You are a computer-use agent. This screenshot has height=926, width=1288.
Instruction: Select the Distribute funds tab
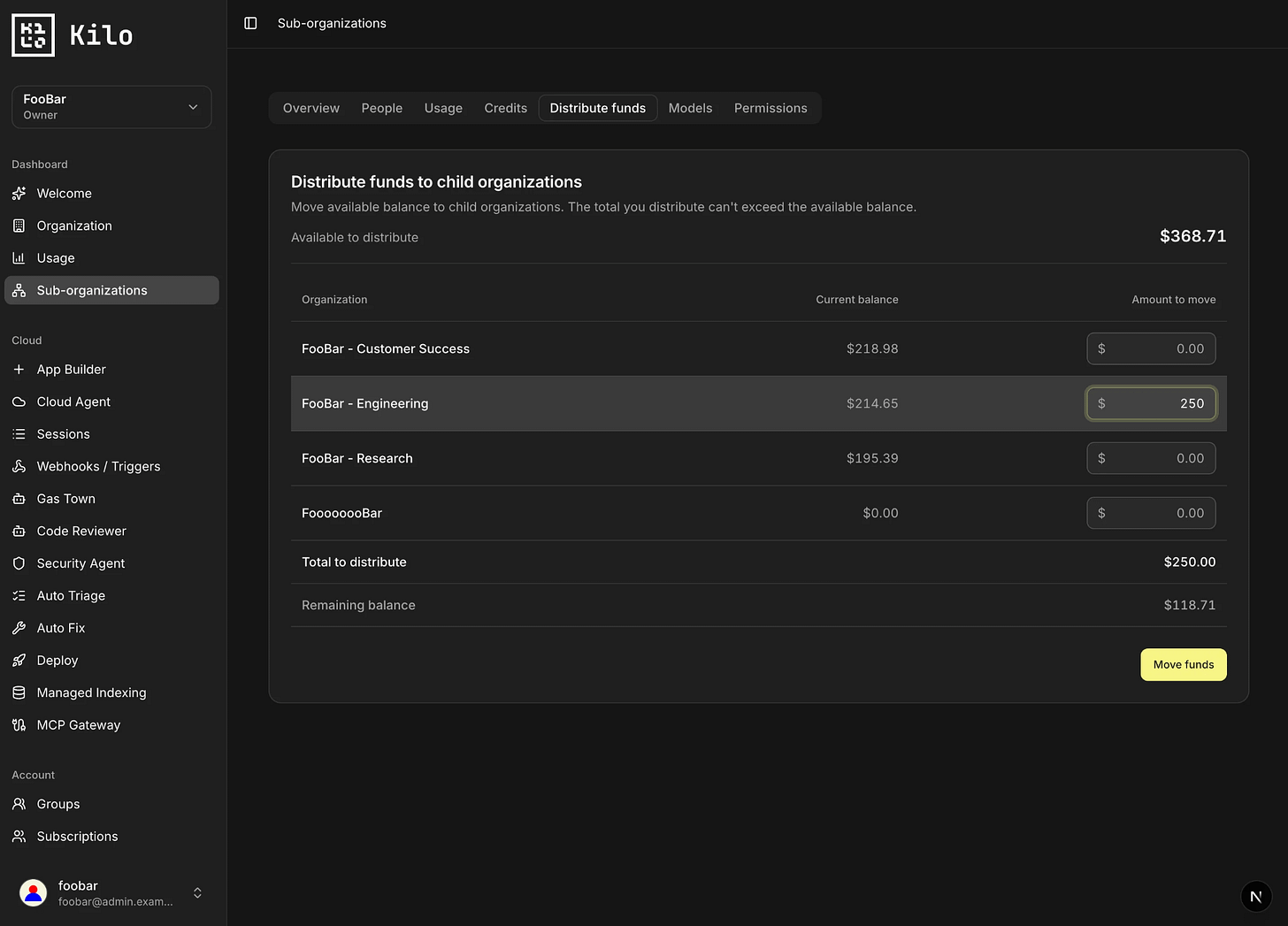[598, 108]
